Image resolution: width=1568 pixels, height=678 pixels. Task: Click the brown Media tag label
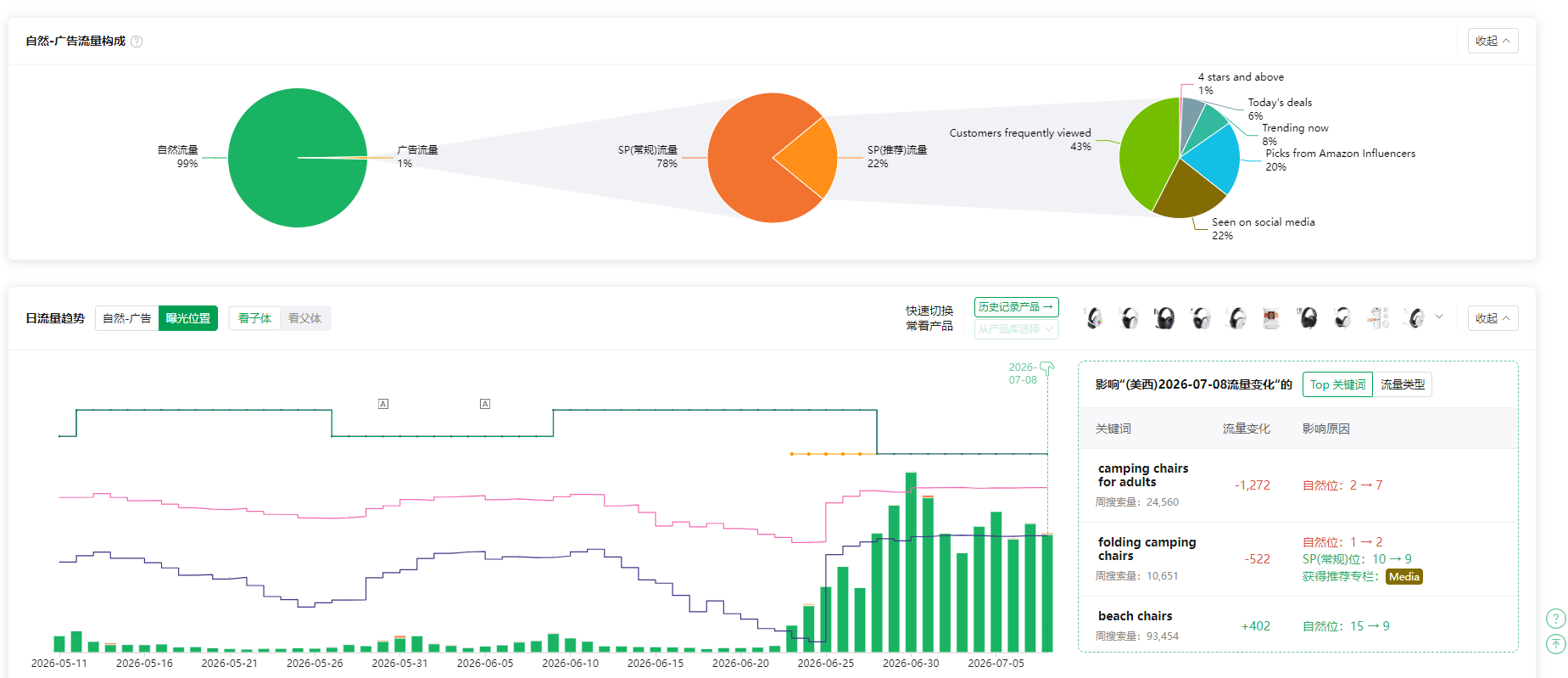click(1404, 577)
